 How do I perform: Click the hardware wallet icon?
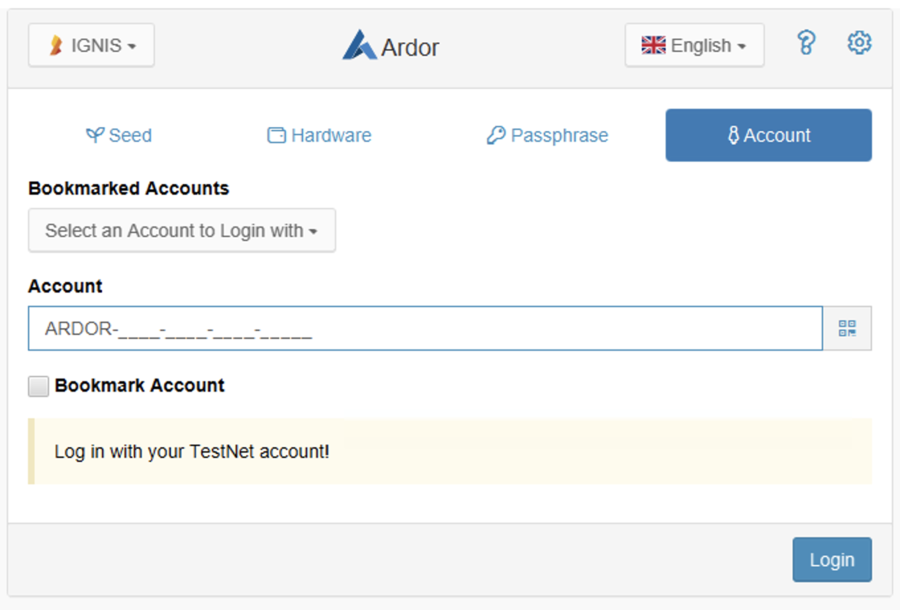pos(277,134)
